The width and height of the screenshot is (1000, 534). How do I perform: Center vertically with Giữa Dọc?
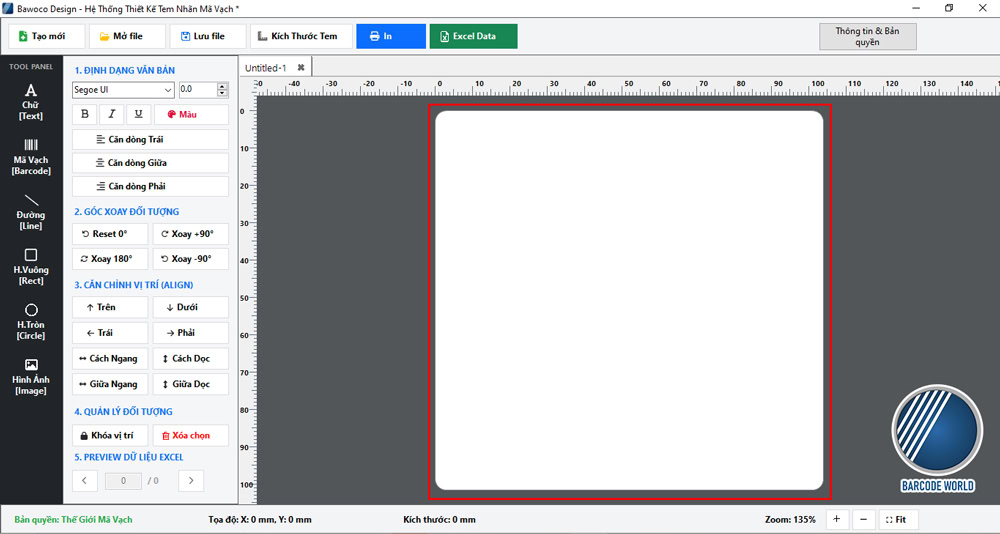pyautogui.click(x=191, y=384)
